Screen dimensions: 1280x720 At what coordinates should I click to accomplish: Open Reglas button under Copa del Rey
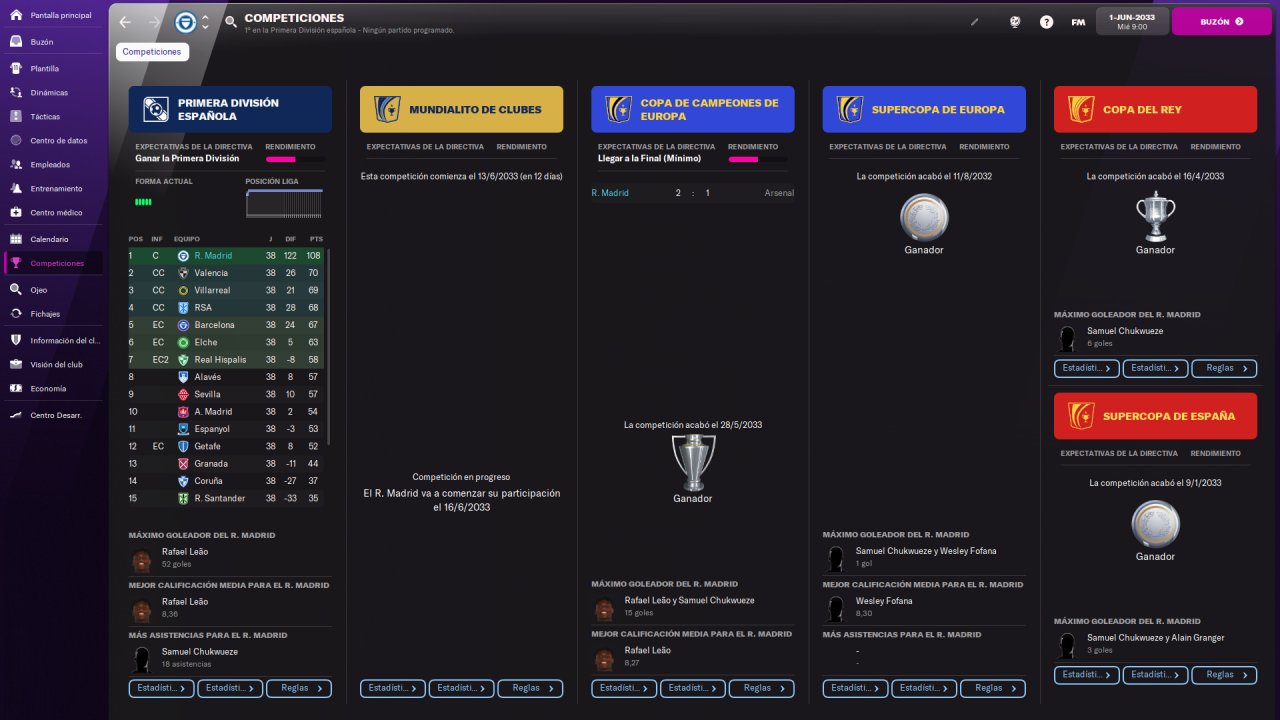pos(1224,368)
